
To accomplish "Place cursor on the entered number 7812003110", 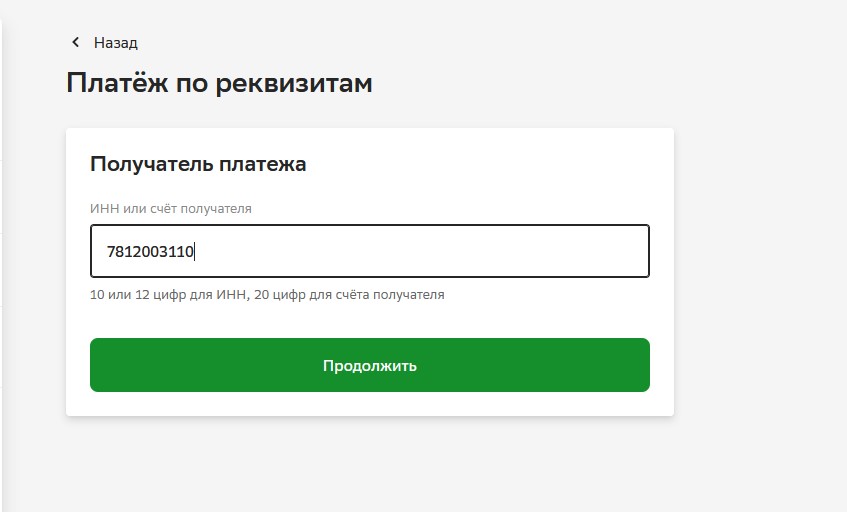I will click(x=150, y=252).
